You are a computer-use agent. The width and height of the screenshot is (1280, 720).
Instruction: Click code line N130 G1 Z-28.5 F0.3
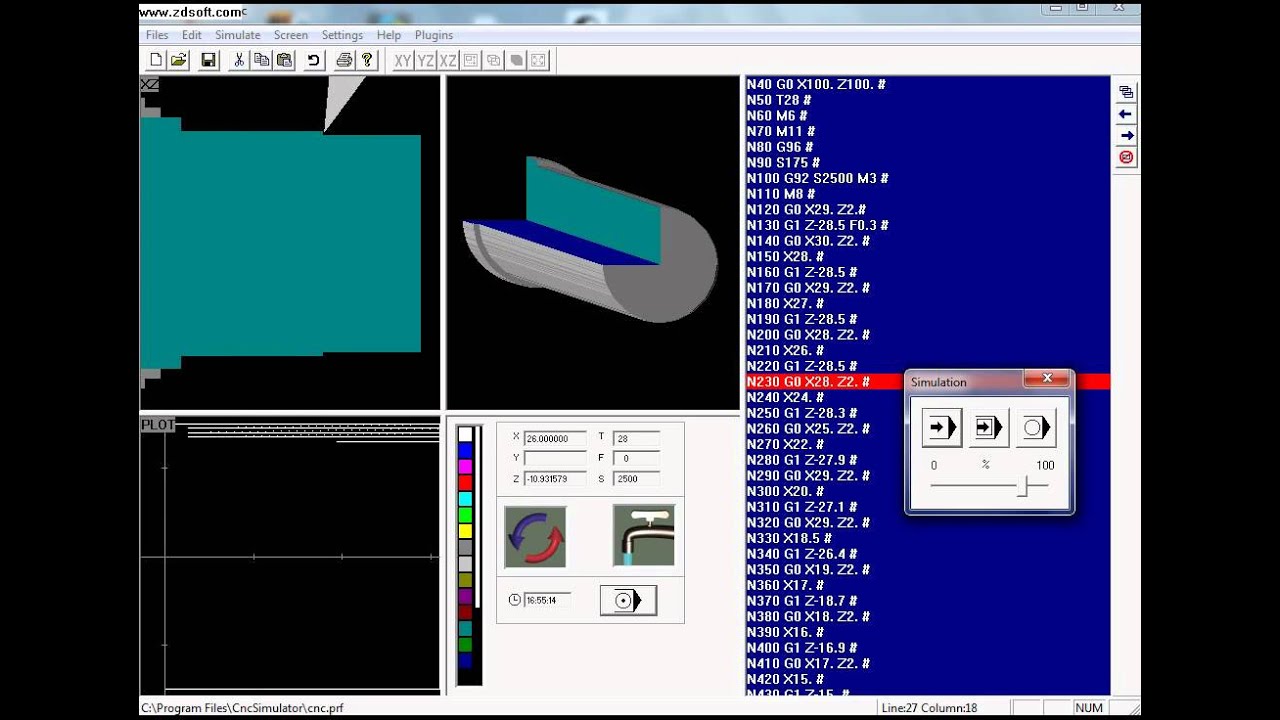[x=818, y=225]
